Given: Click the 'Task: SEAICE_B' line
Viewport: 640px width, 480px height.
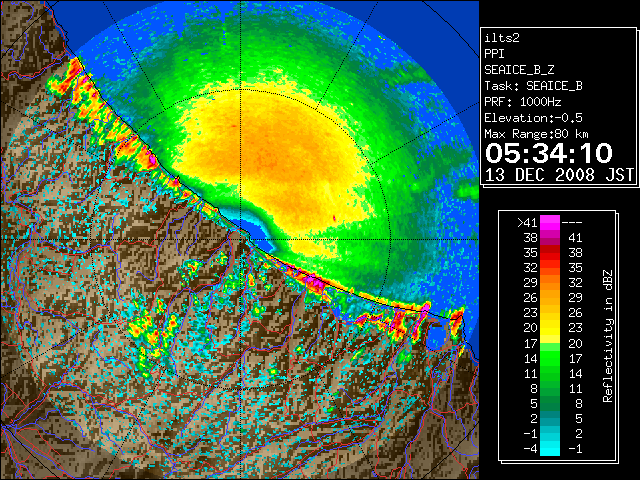Looking at the screenshot, I should coord(533,86).
